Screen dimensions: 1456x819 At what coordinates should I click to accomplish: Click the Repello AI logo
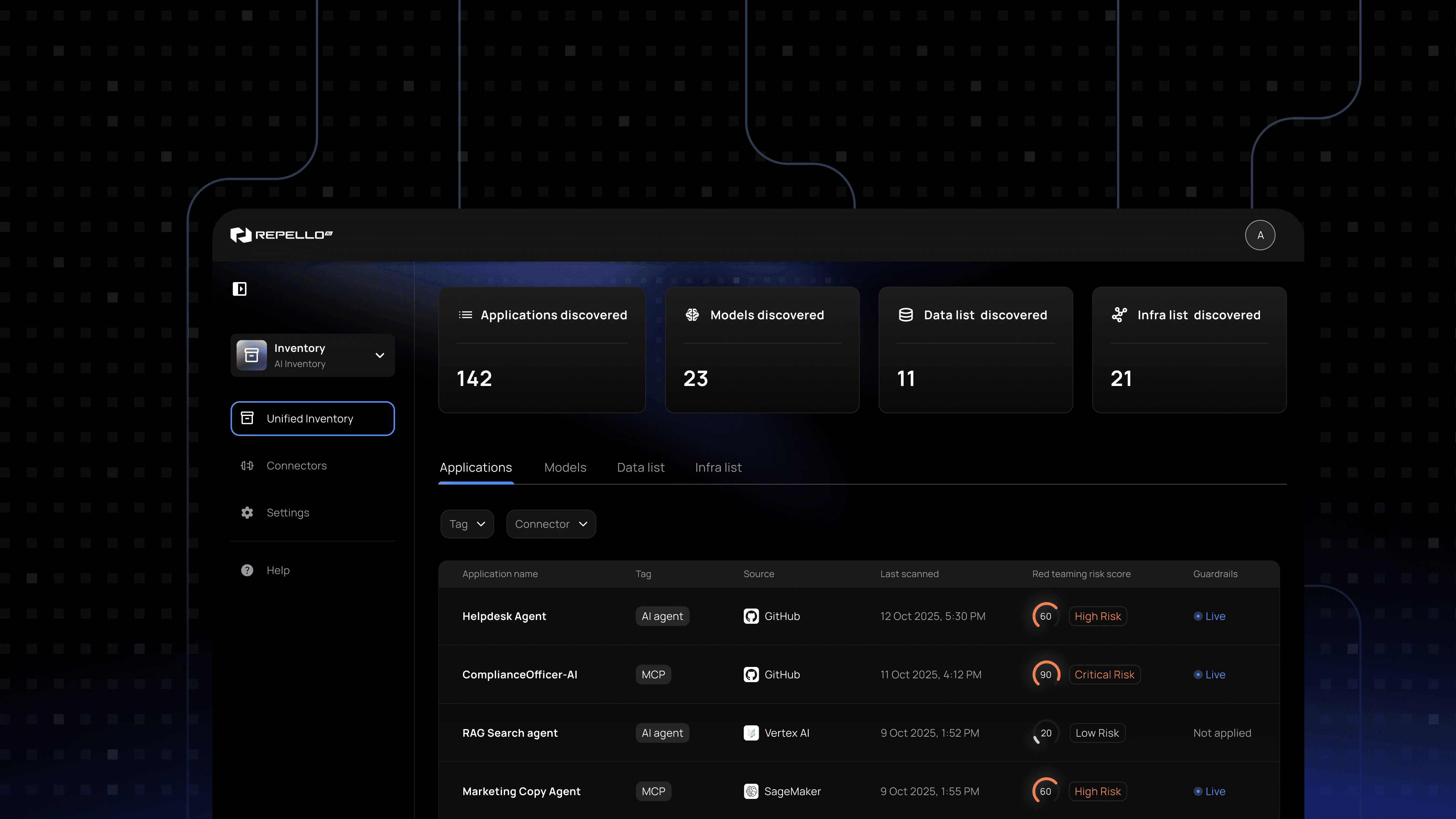click(281, 235)
